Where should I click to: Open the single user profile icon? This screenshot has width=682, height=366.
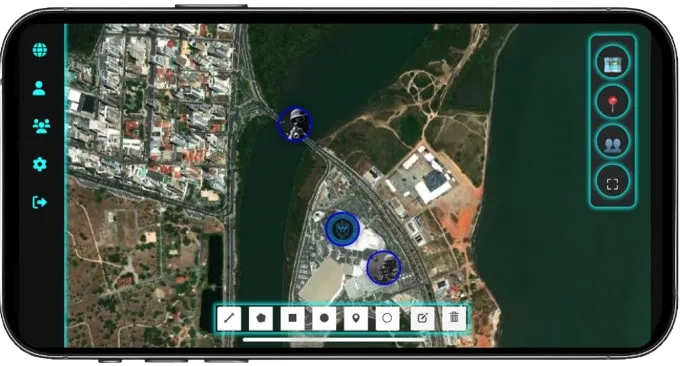pyautogui.click(x=39, y=88)
